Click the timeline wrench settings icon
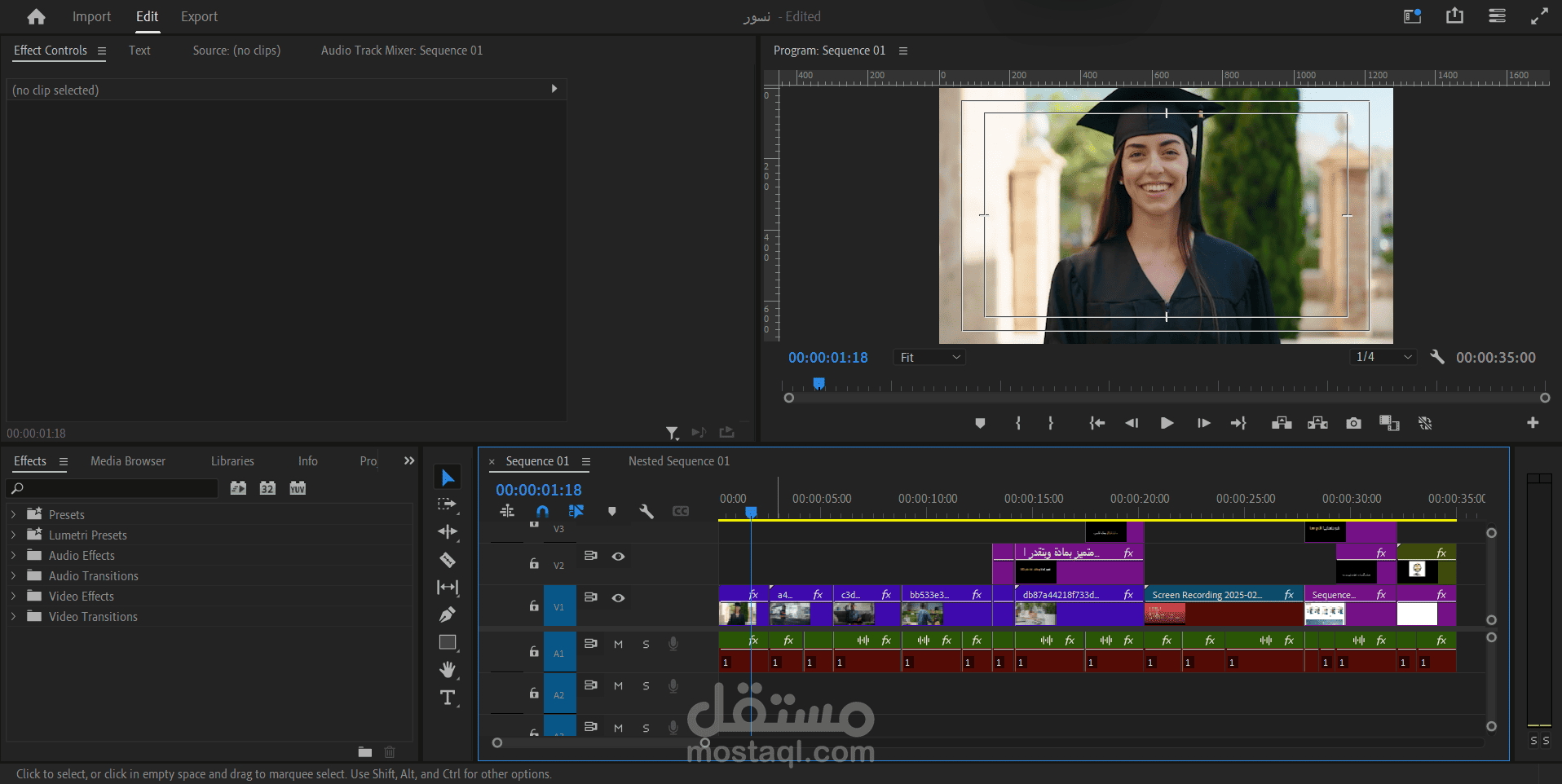Screen dimensions: 1562x784 tap(646, 512)
